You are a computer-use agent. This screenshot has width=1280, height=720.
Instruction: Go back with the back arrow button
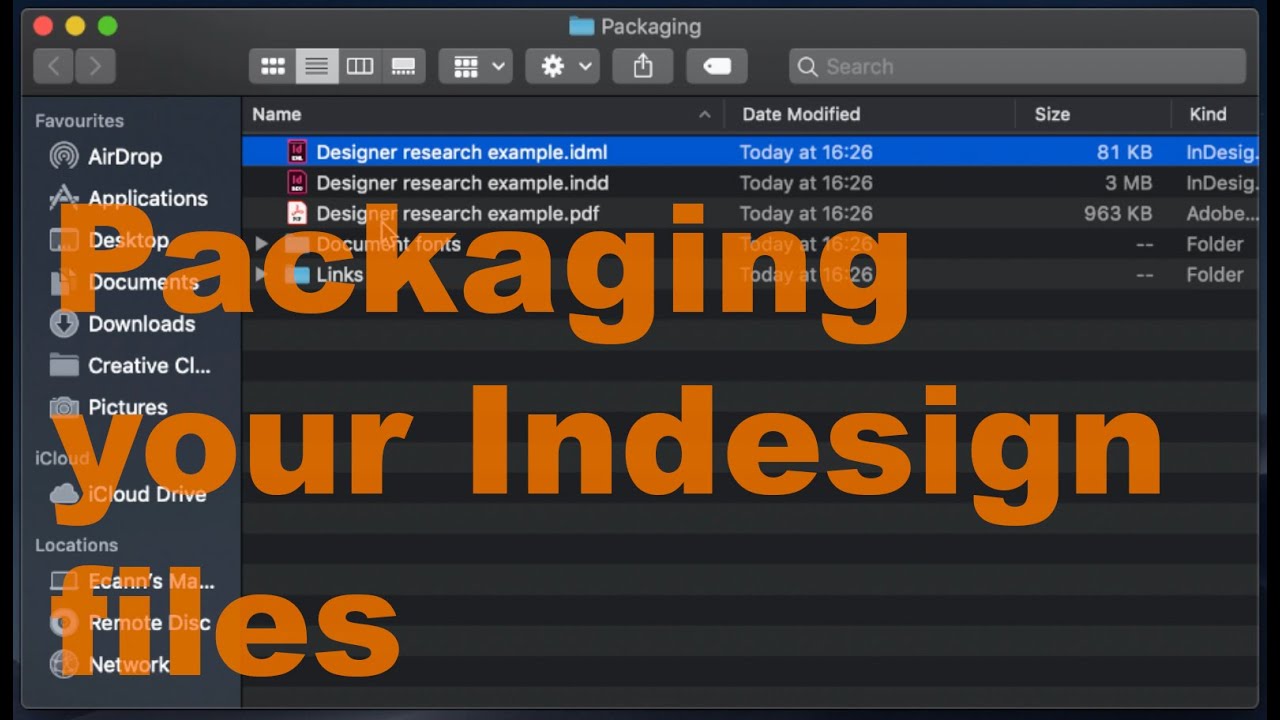point(54,66)
